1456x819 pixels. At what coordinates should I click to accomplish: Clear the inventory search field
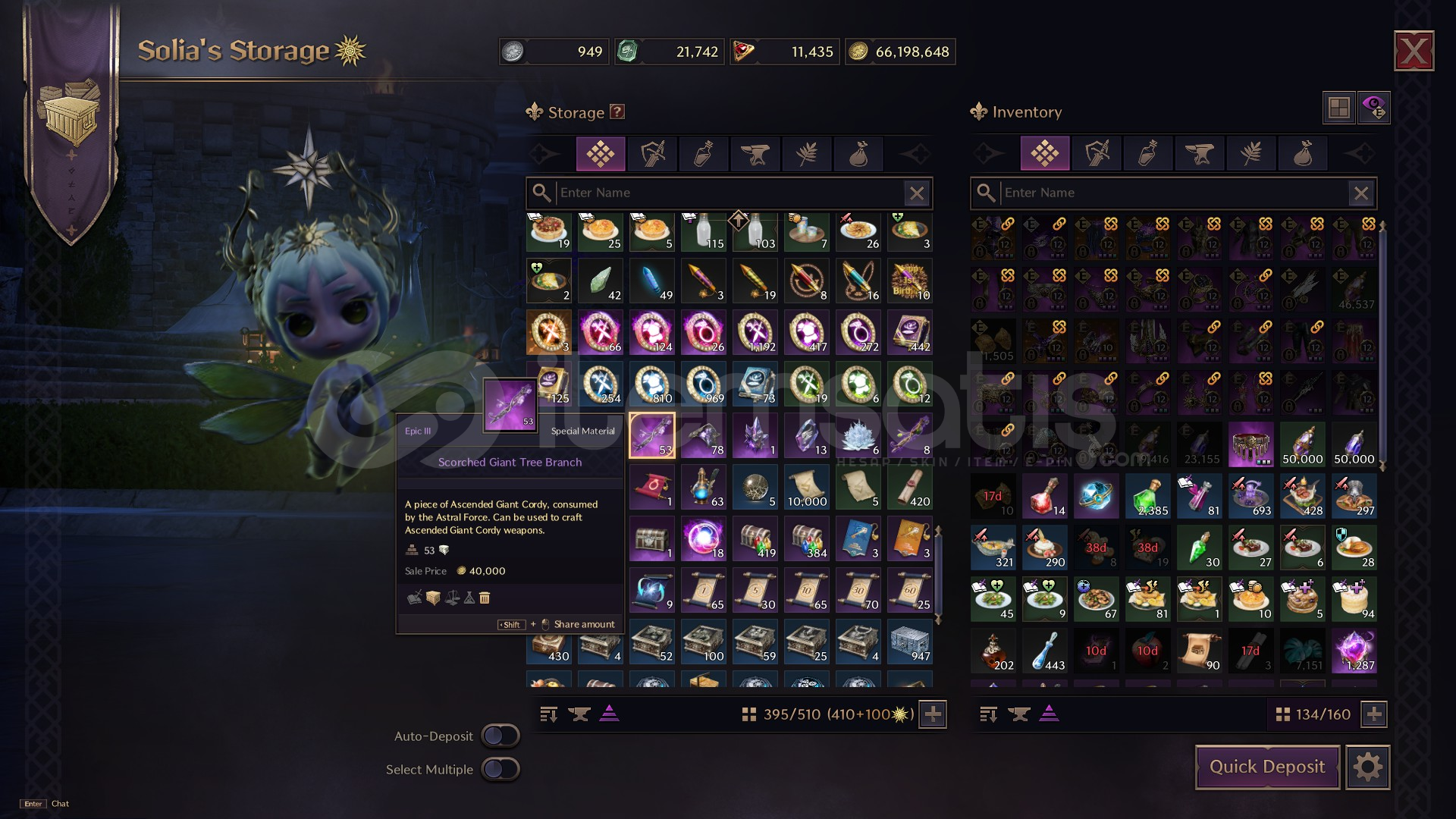1361,193
